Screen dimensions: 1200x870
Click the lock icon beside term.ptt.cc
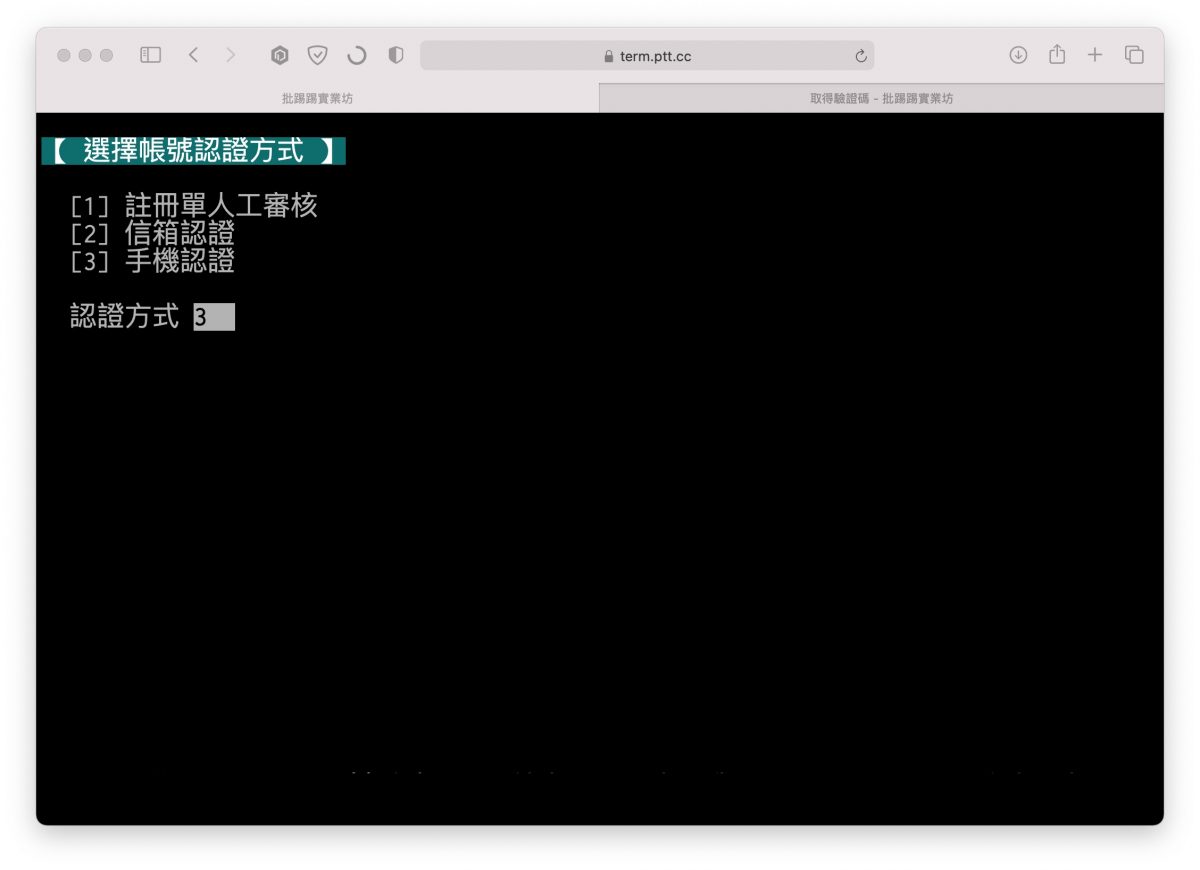608,56
